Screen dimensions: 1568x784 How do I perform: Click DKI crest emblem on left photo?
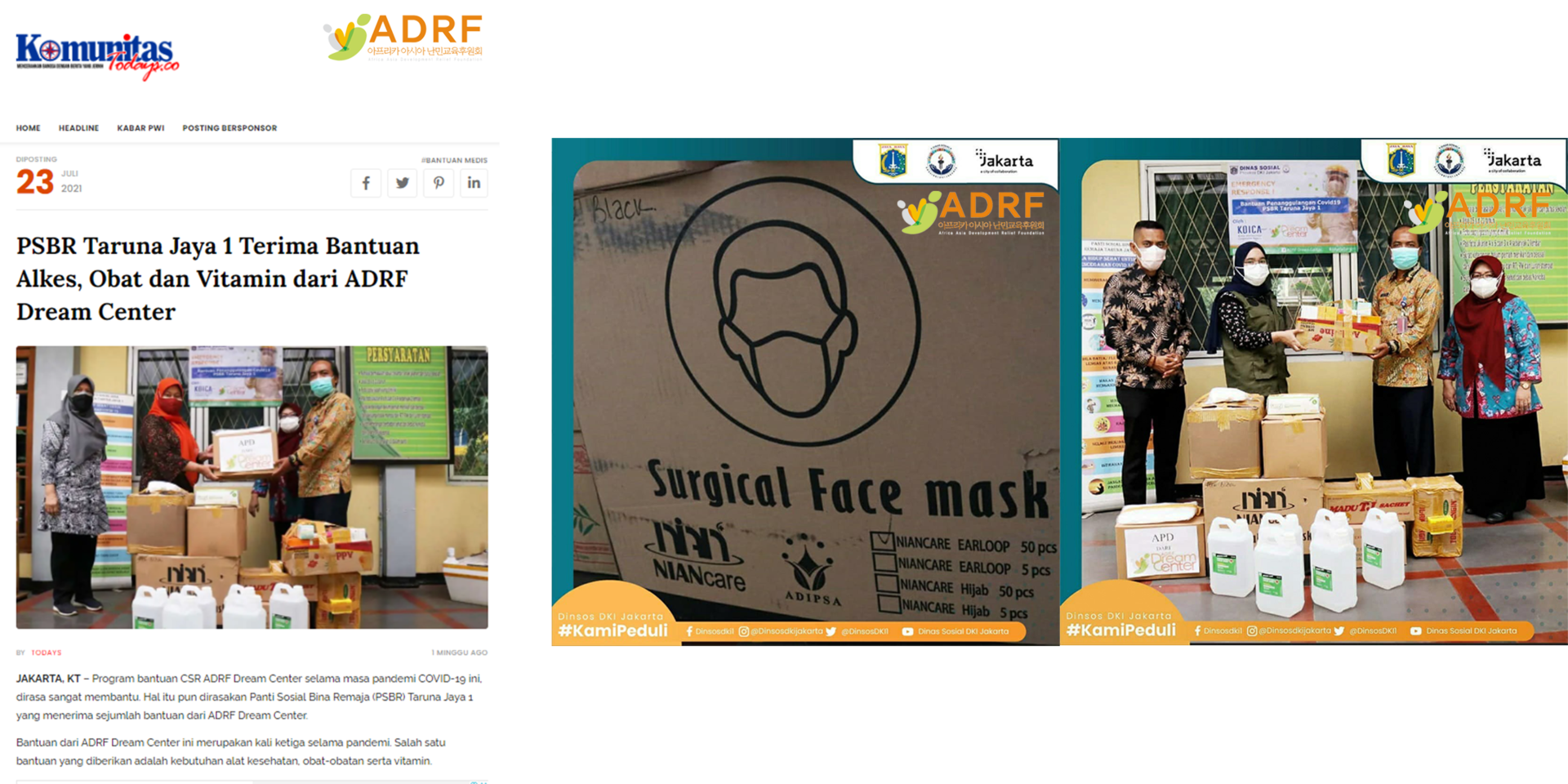(x=893, y=161)
